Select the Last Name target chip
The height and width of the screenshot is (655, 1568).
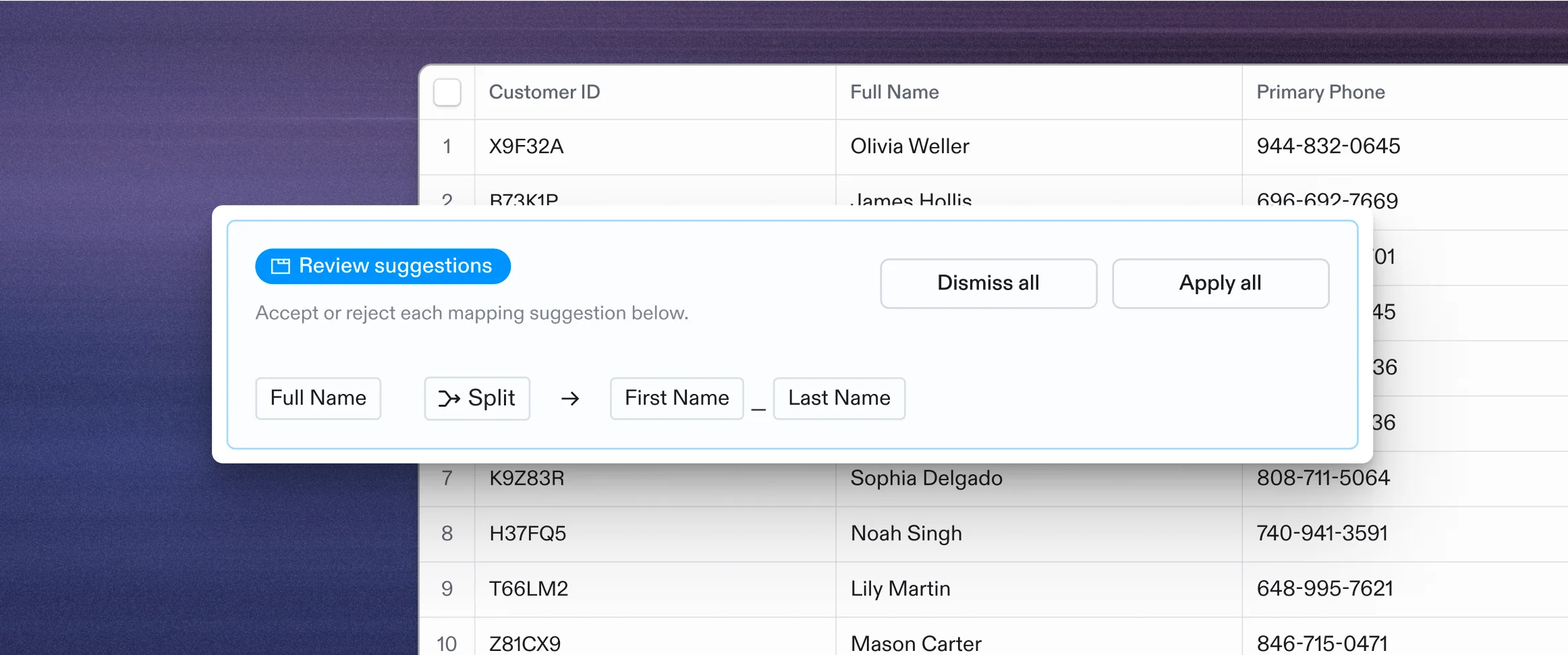pyautogui.click(x=839, y=399)
